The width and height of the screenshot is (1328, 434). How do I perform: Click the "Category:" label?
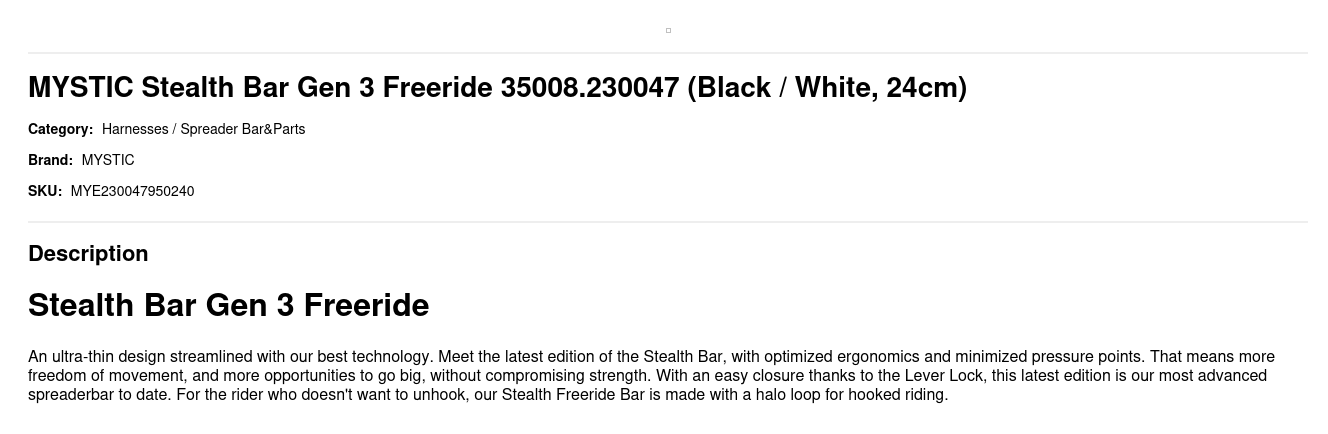pyautogui.click(x=60, y=129)
